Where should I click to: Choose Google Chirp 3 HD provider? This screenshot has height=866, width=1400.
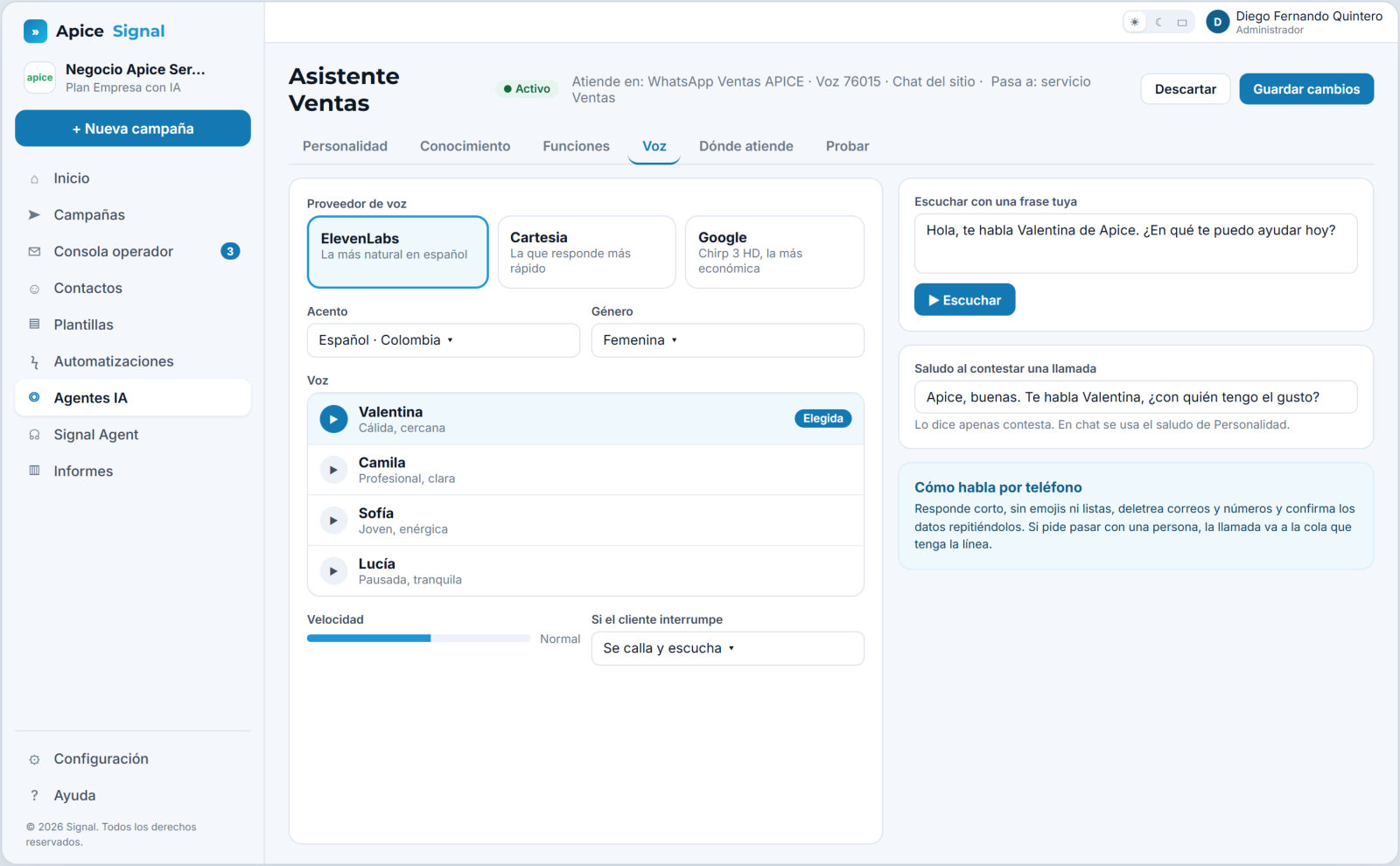click(x=774, y=252)
